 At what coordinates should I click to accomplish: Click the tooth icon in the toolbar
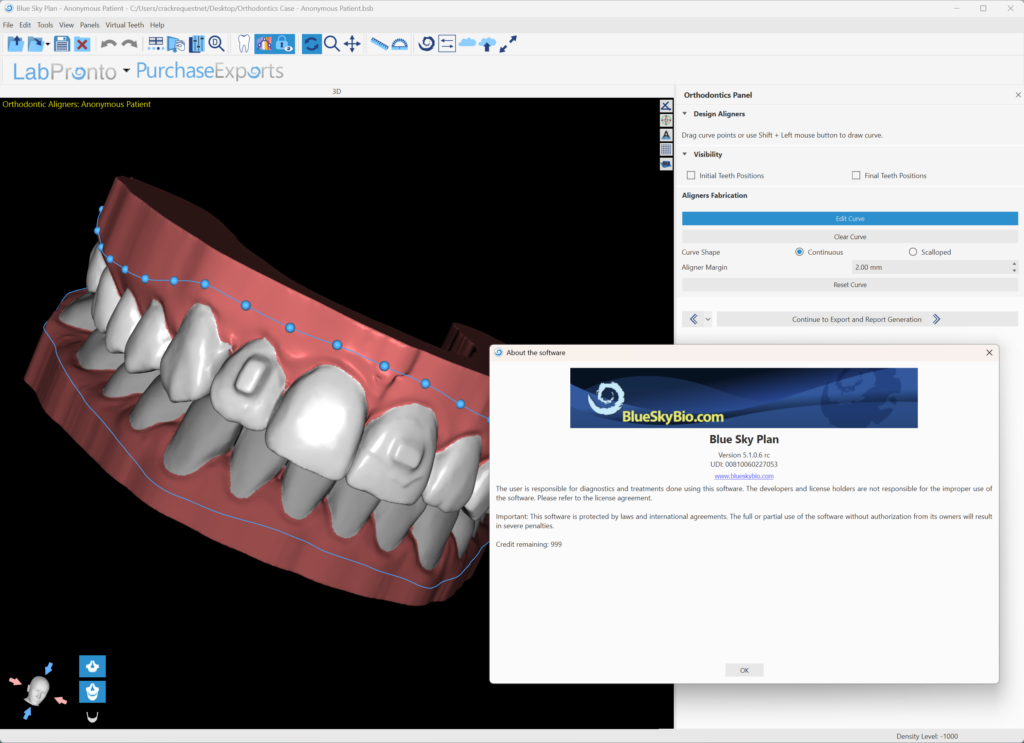244,44
